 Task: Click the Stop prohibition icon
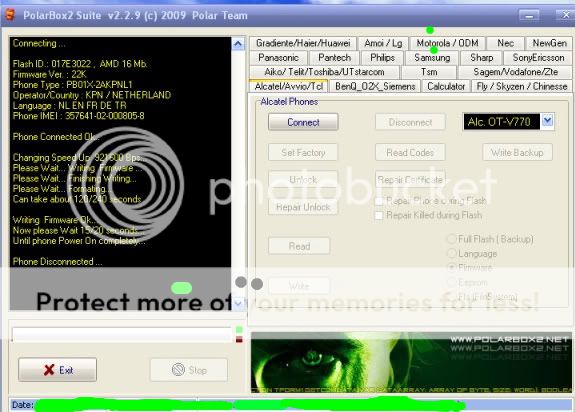178,369
